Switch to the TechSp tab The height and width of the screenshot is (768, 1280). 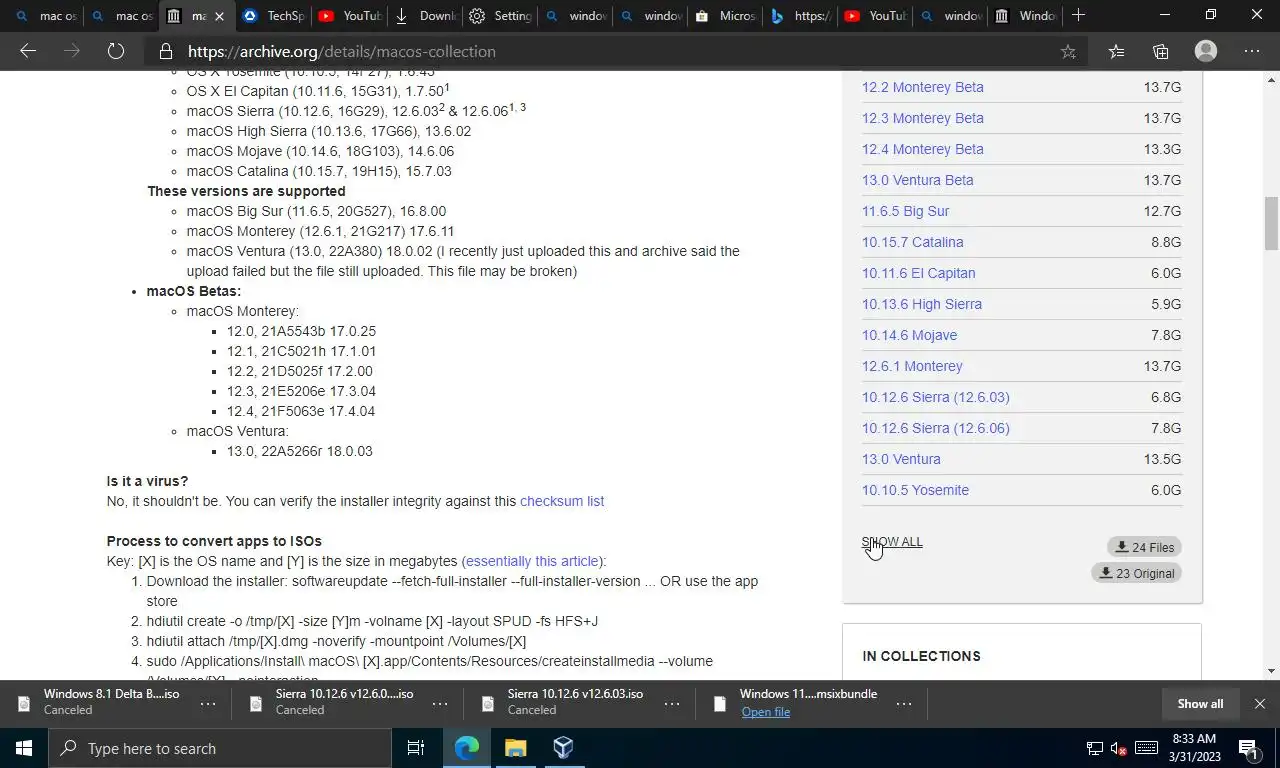[272, 16]
